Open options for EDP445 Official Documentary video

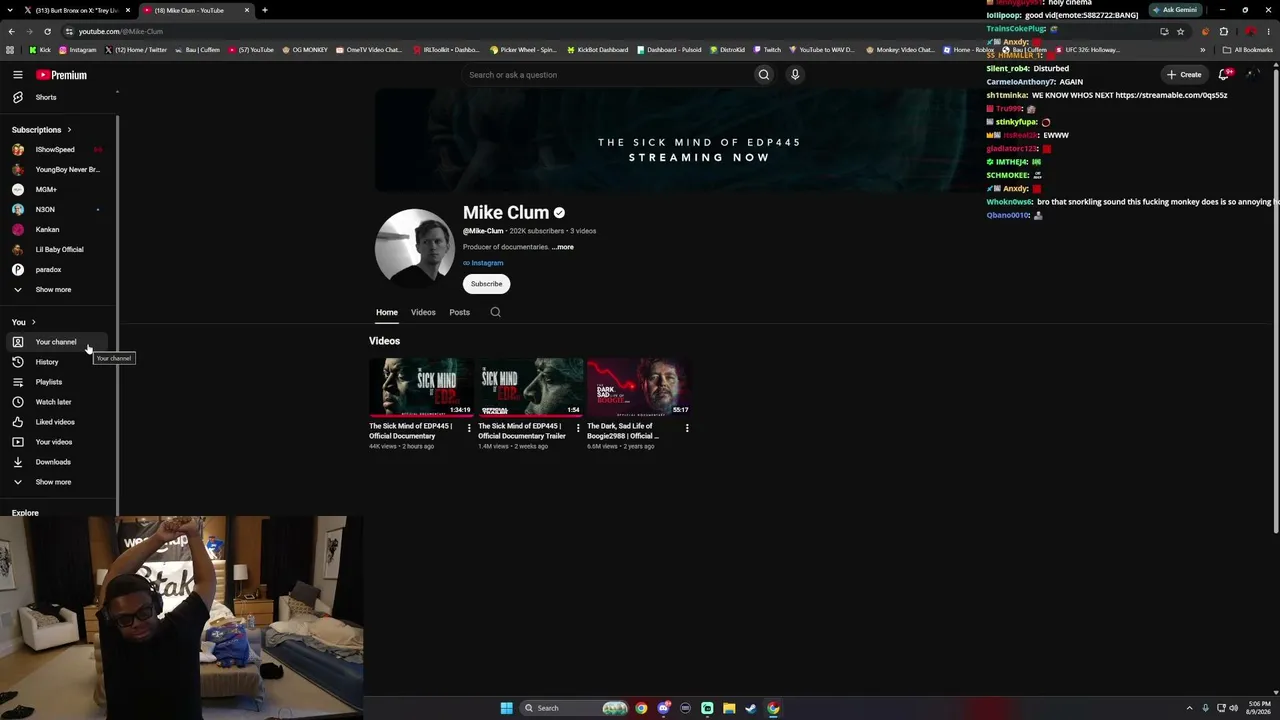pyautogui.click(x=469, y=428)
